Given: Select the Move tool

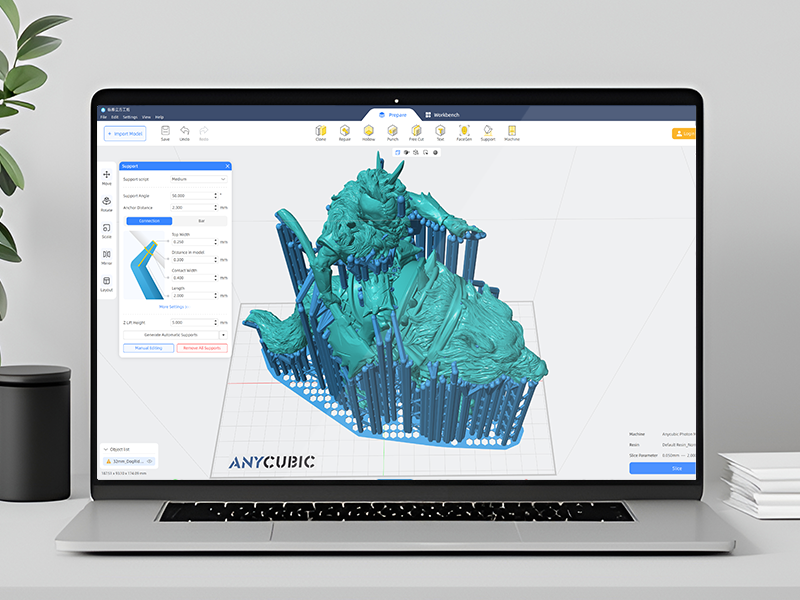Looking at the screenshot, I should (107, 178).
